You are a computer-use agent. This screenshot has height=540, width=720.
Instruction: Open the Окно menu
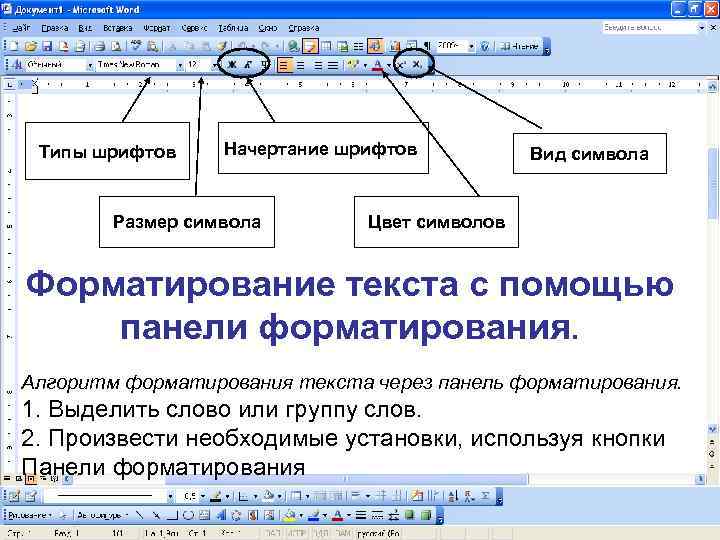pos(268,28)
